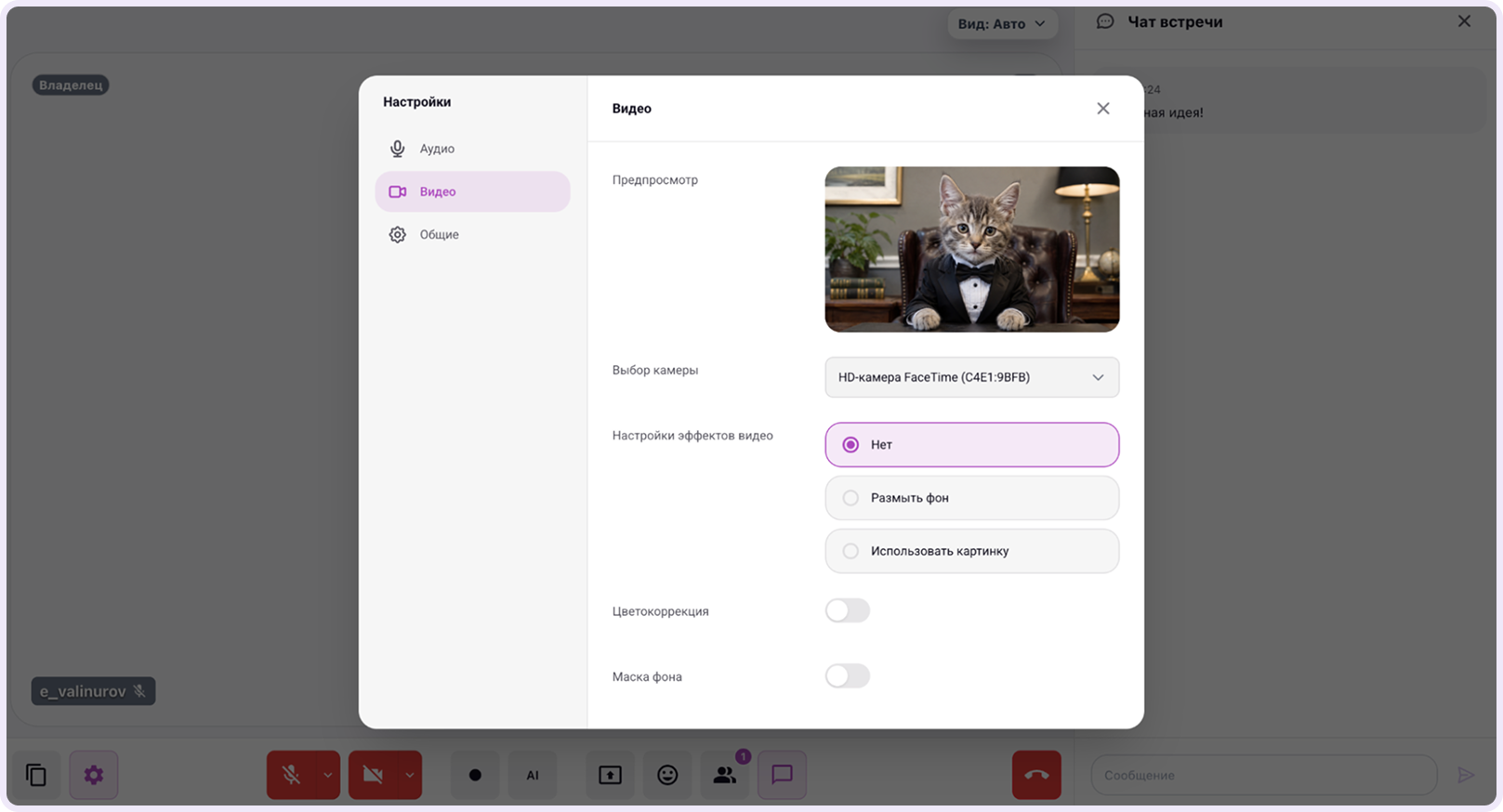Screen dimensions: 1503x812
Task: Click the Владелец owner badge
Action: (x=71, y=85)
